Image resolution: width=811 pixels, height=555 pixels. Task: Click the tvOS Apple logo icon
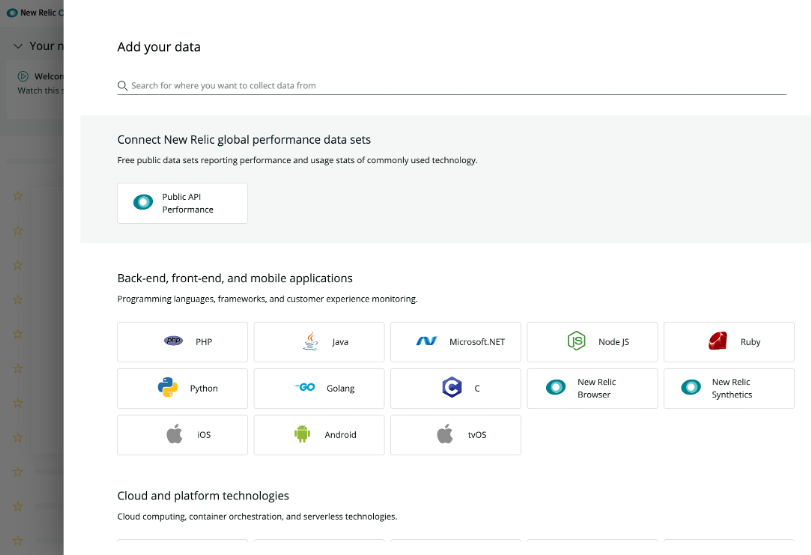[x=445, y=434]
